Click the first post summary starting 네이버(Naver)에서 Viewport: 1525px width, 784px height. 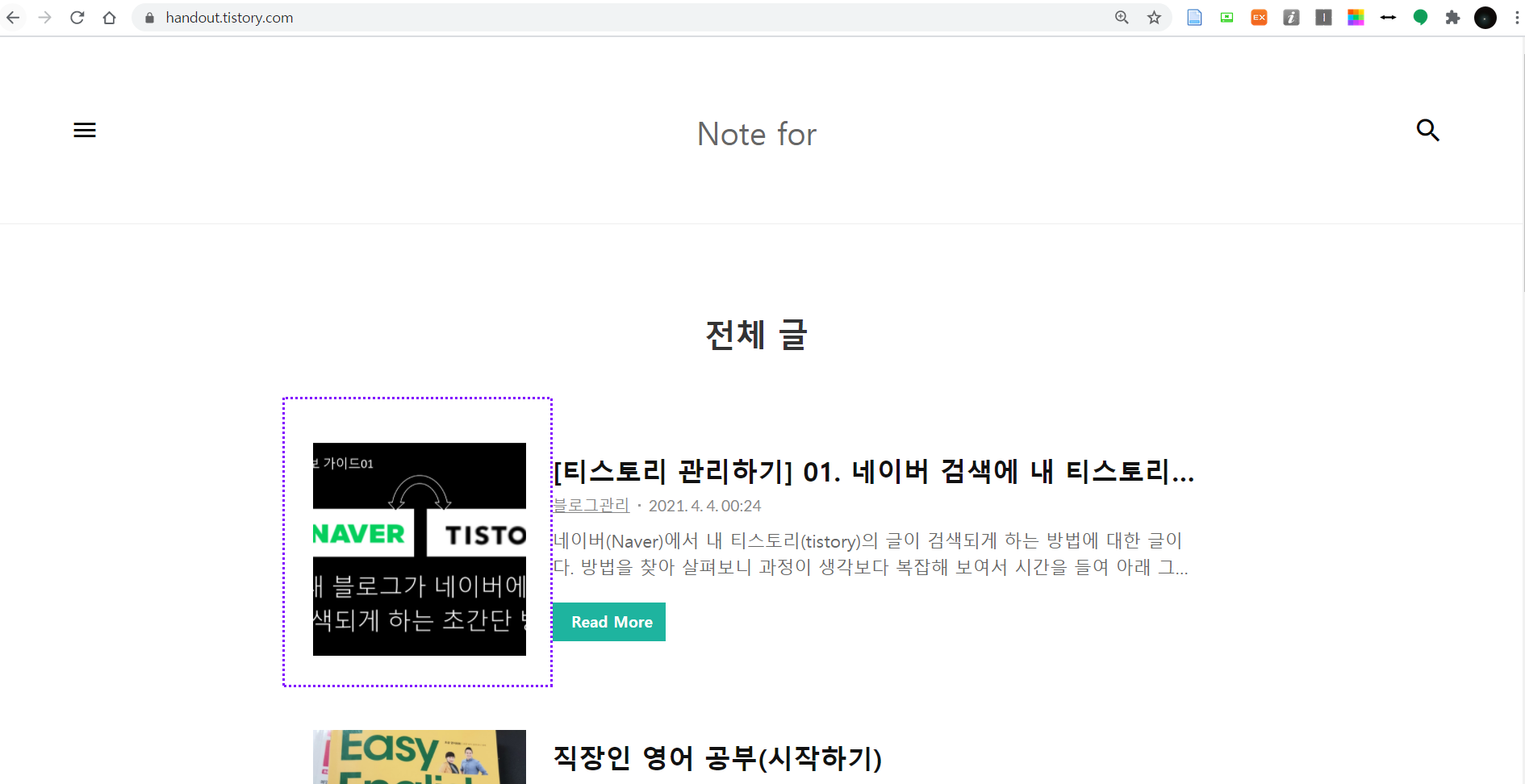click(871, 553)
